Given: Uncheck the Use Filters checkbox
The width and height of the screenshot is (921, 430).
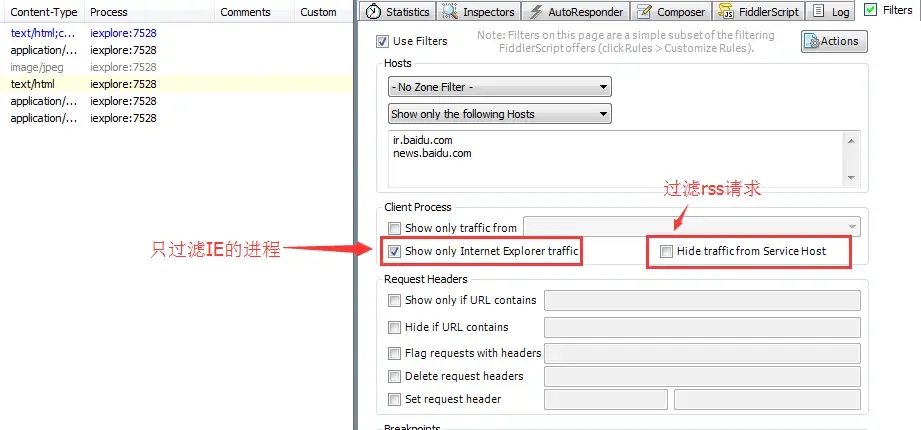Looking at the screenshot, I should click(382, 41).
